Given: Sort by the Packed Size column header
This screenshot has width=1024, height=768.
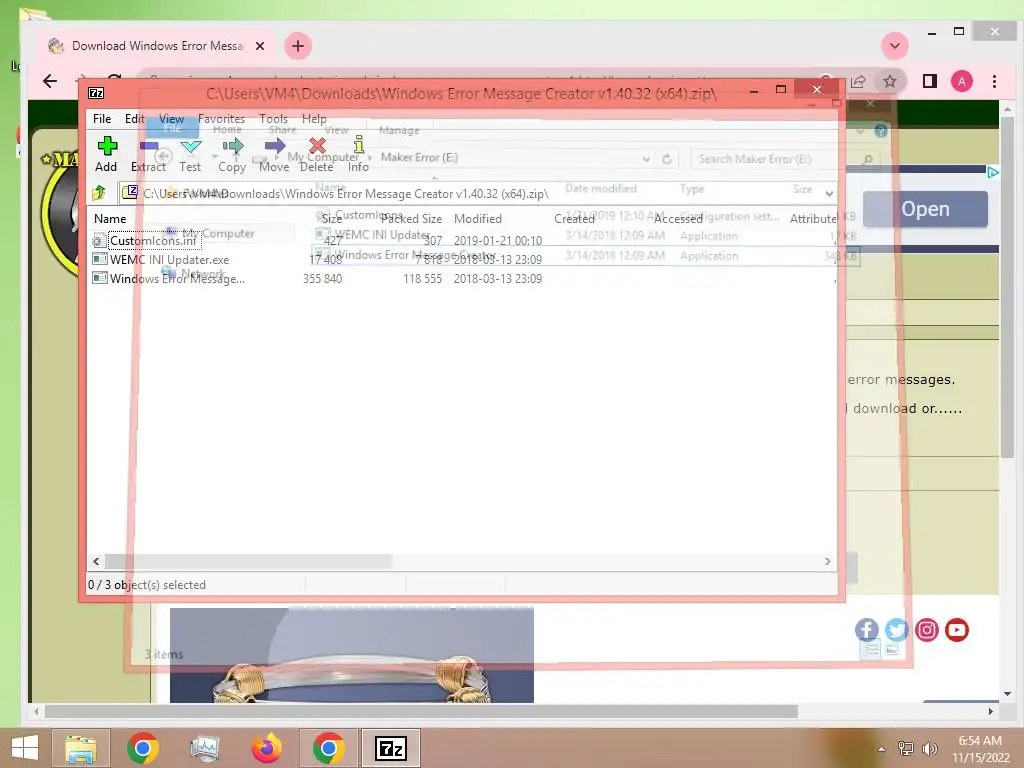Looking at the screenshot, I should (411, 219).
